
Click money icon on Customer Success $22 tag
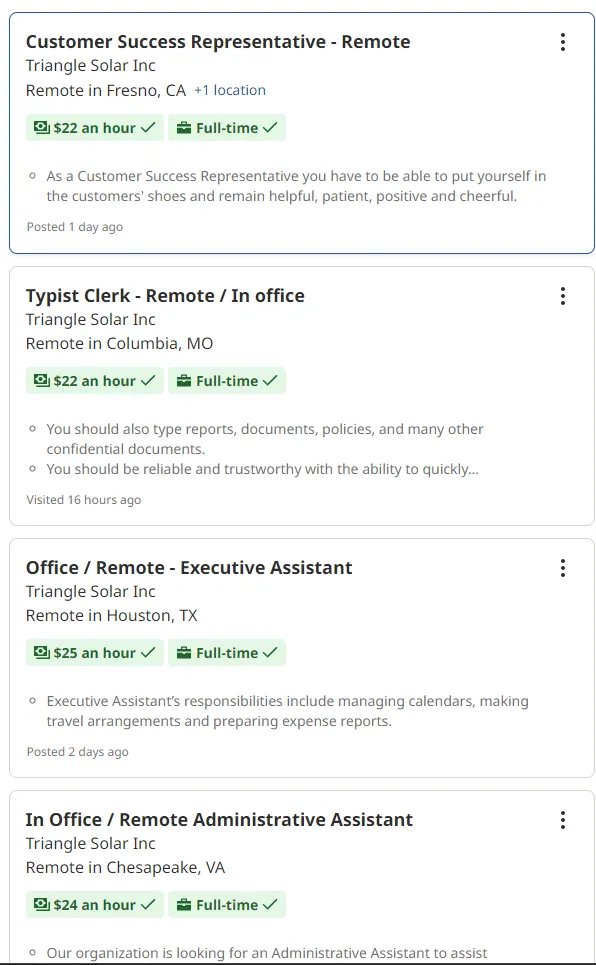(41, 127)
